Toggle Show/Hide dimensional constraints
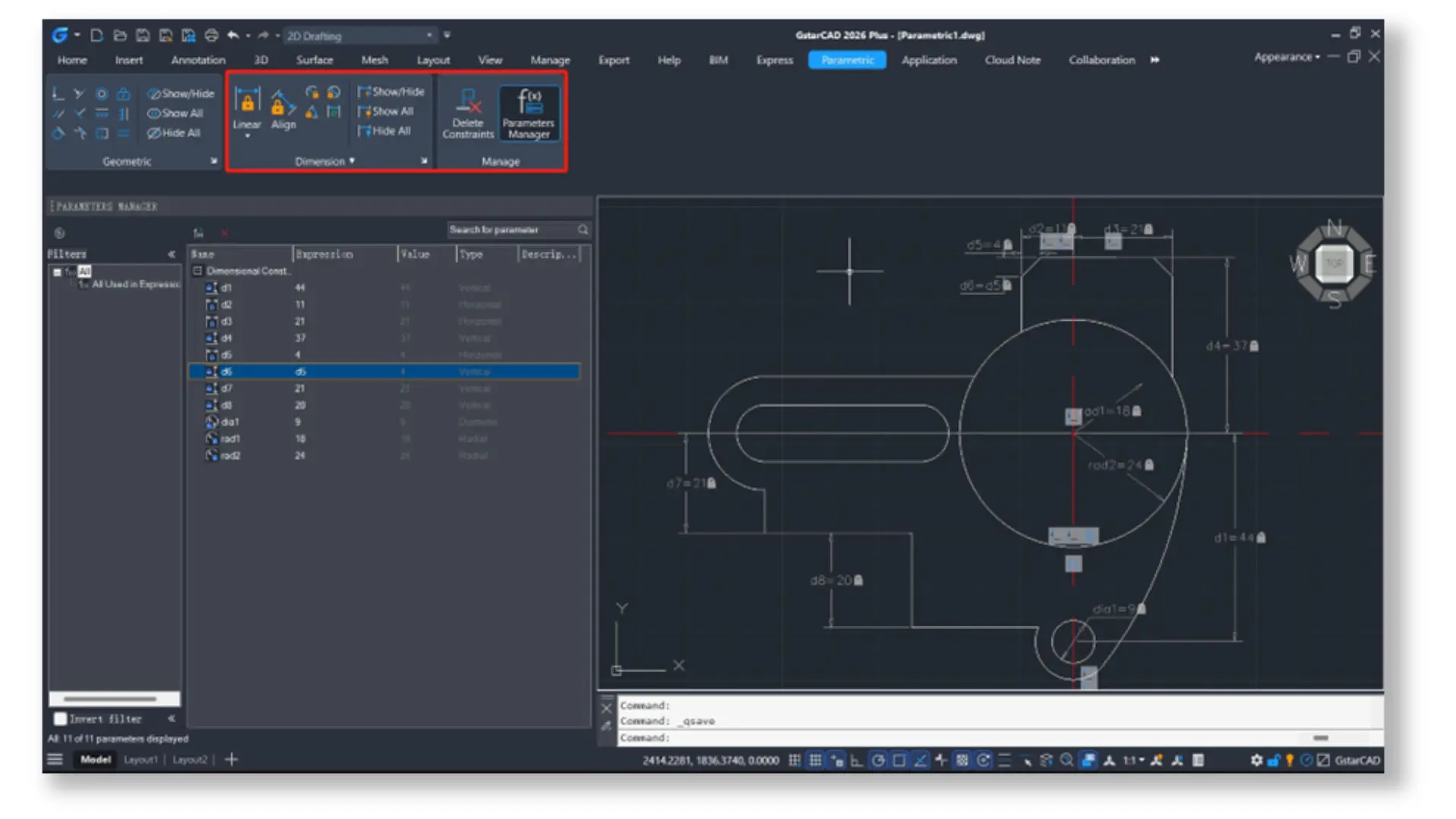 pyautogui.click(x=391, y=92)
